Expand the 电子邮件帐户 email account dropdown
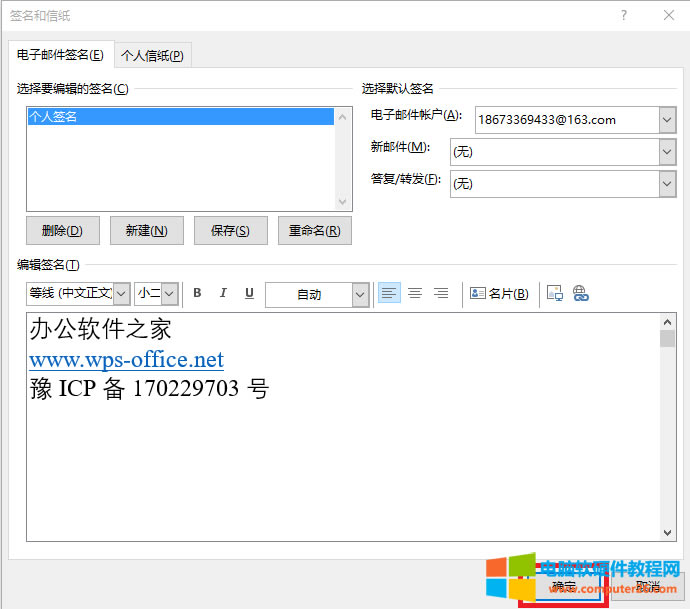The height and width of the screenshot is (609, 690). coord(667,120)
